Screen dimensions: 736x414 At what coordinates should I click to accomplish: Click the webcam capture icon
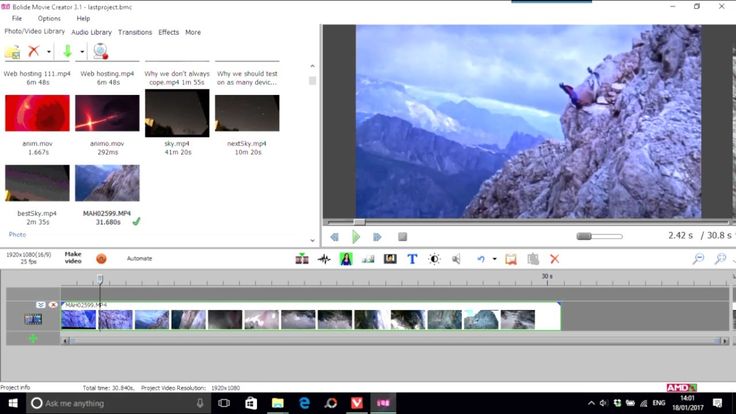[100, 51]
